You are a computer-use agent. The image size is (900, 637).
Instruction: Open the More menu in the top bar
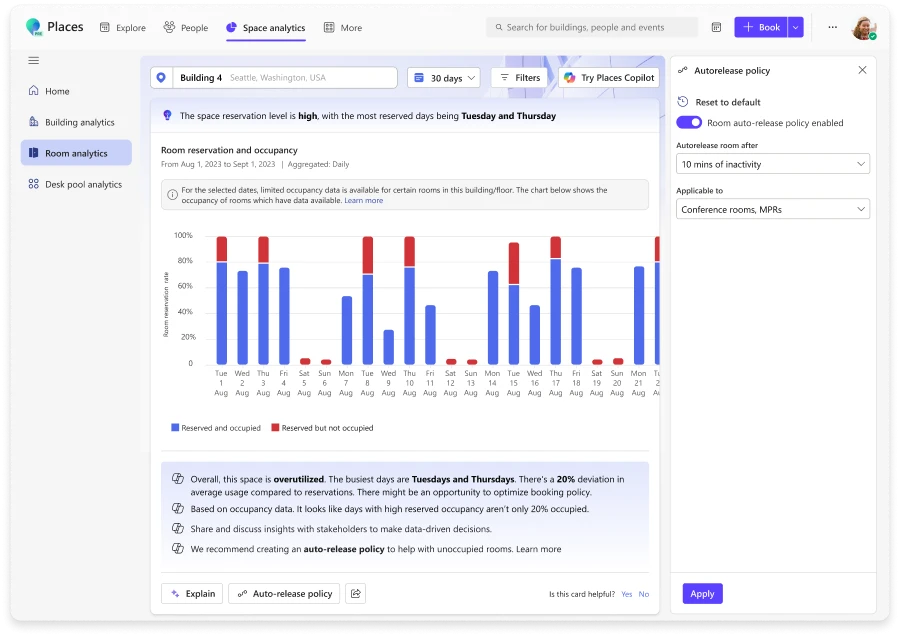point(342,28)
